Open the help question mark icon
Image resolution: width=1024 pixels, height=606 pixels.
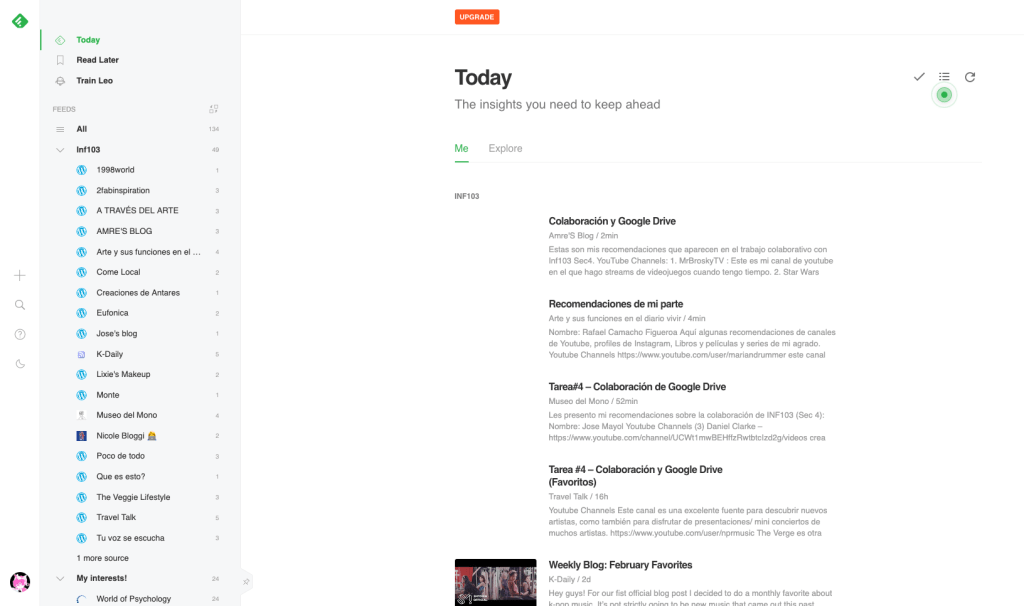(20, 334)
